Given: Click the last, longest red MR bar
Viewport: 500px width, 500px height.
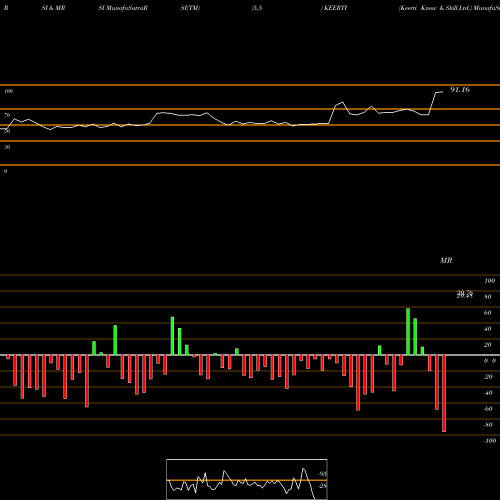Looking at the screenshot, I should point(444,393).
